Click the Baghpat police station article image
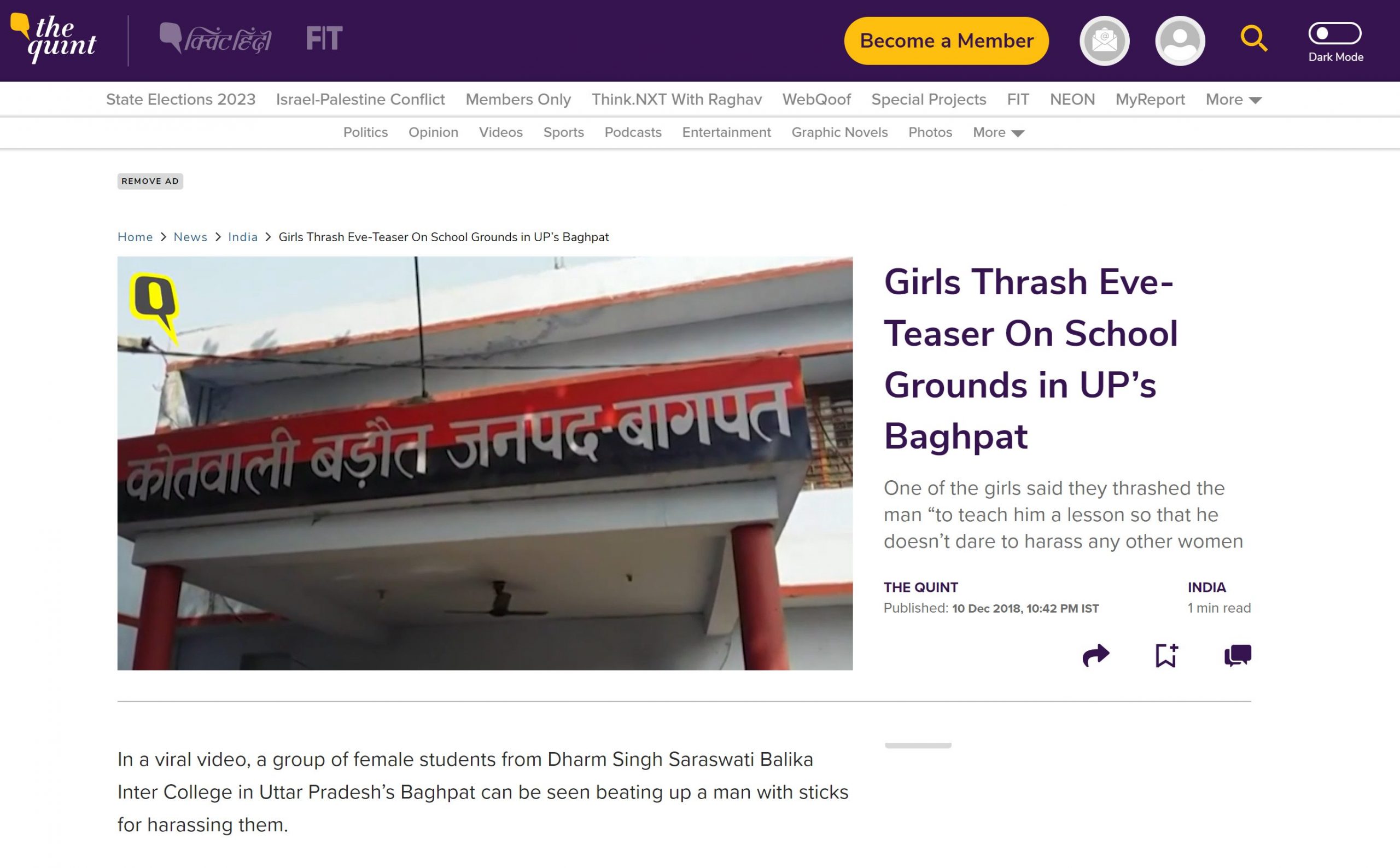The image size is (1400, 868). pyautogui.click(x=485, y=463)
